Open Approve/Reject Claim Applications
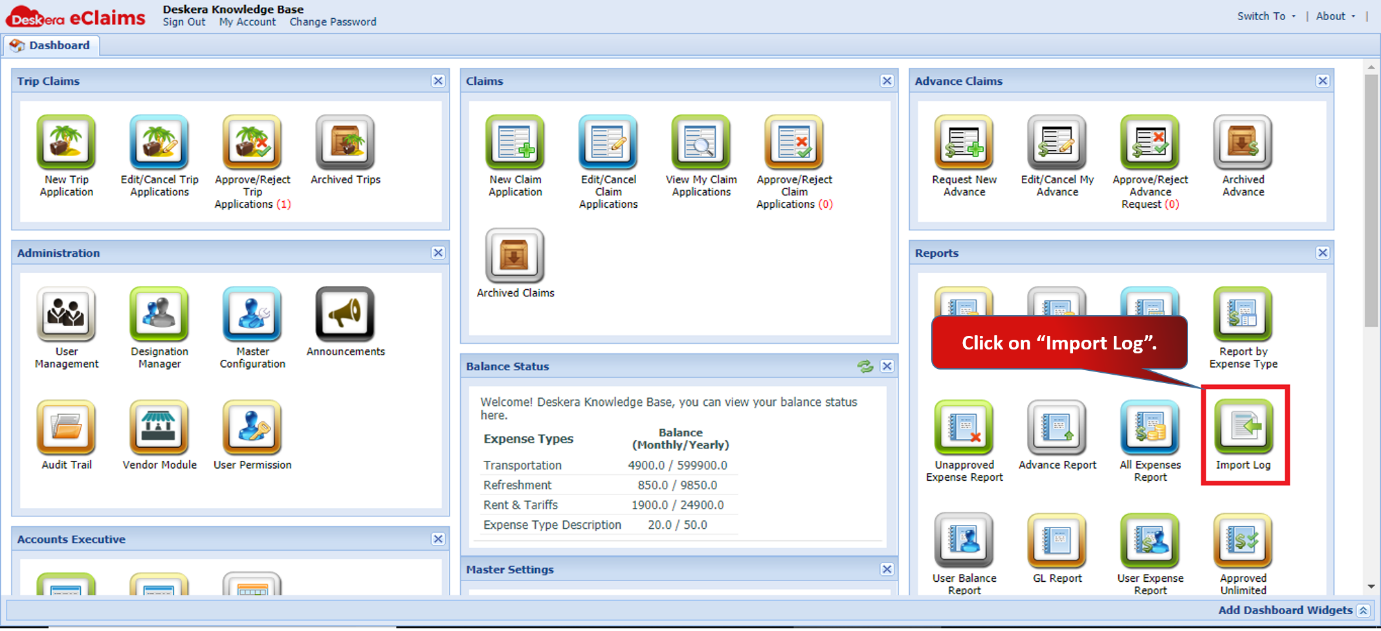The height and width of the screenshot is (631, 1381). [x=794, y=143]
